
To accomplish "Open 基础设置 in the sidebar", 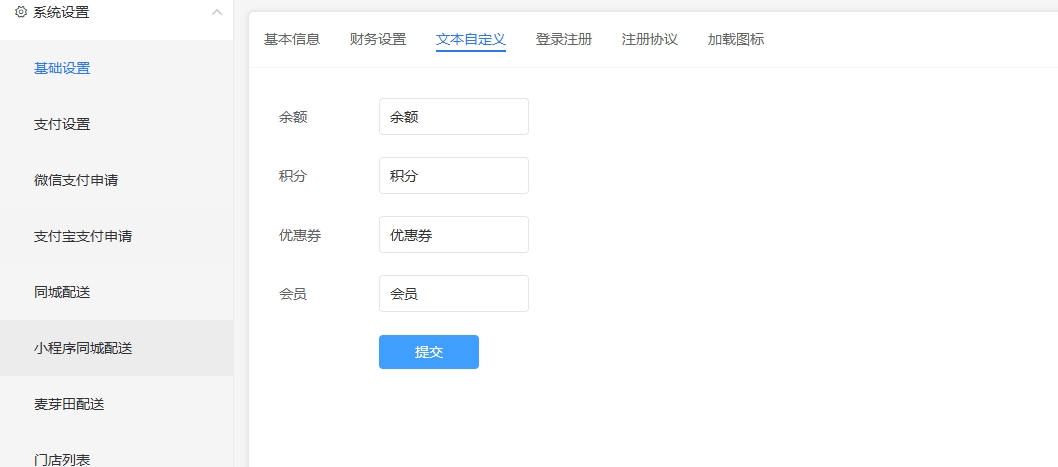I will click(62, 68).
